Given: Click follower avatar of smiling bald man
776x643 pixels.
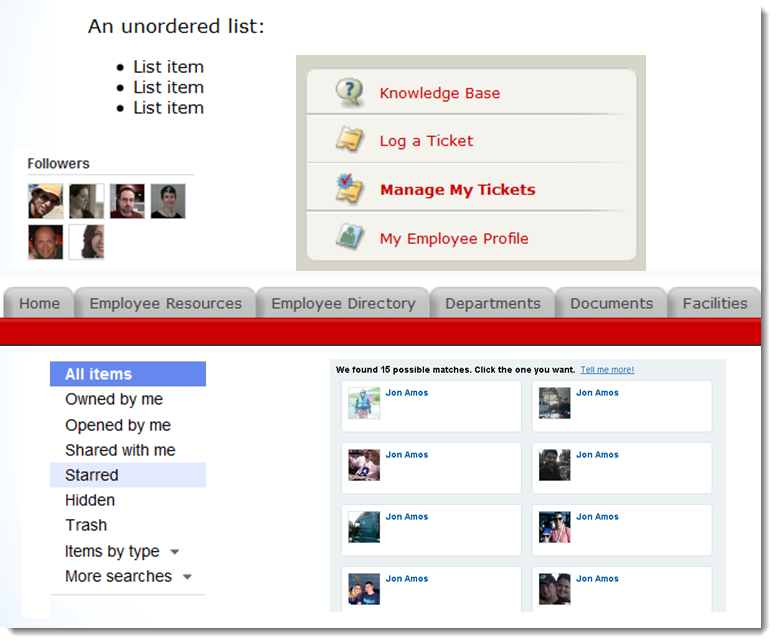Looking at the screenshot, I should (46, 242).
